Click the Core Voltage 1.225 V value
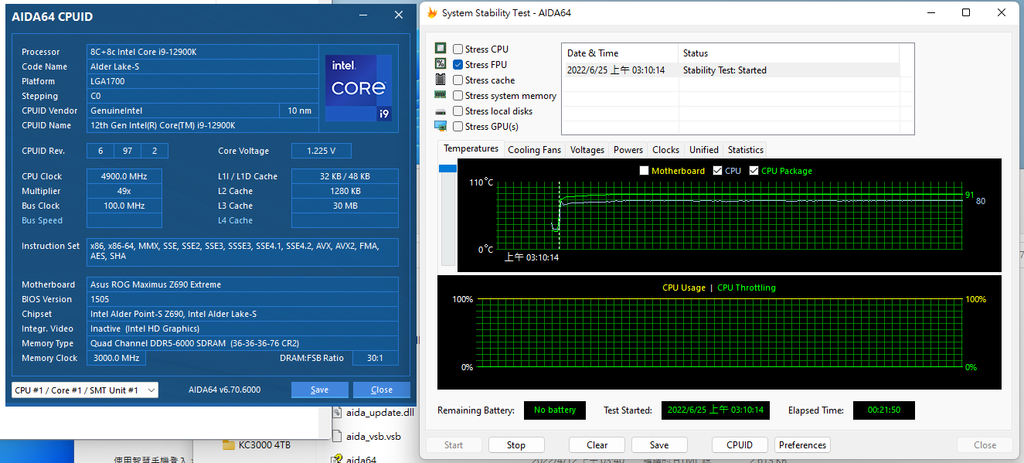 click(321, 151)
